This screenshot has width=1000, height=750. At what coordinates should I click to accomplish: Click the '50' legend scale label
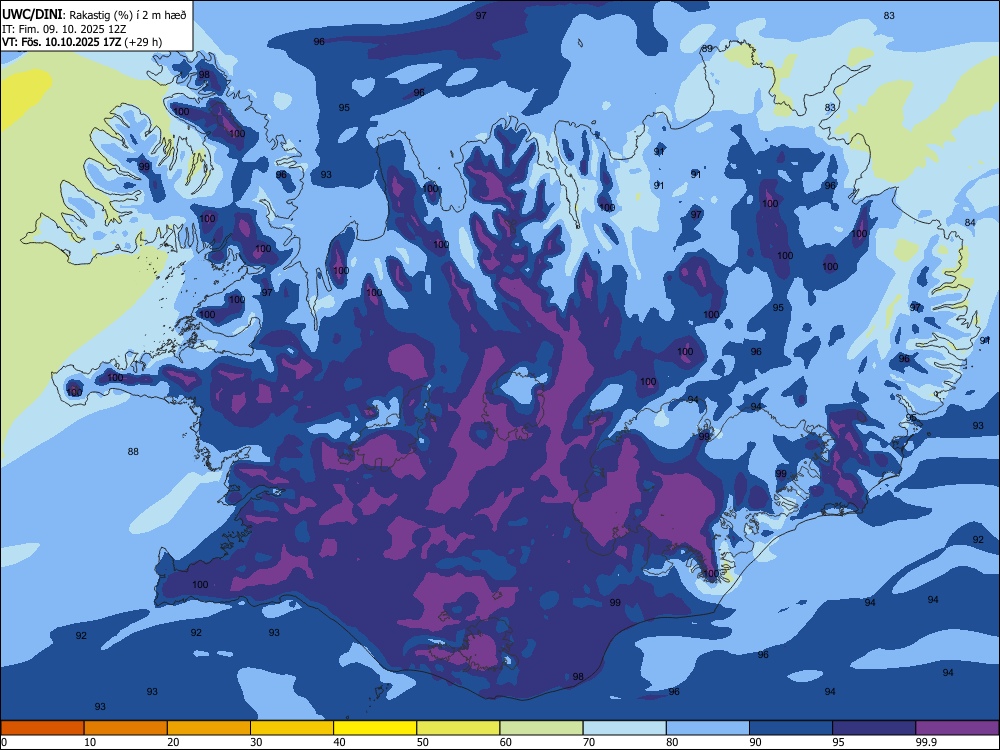[423, 742]
